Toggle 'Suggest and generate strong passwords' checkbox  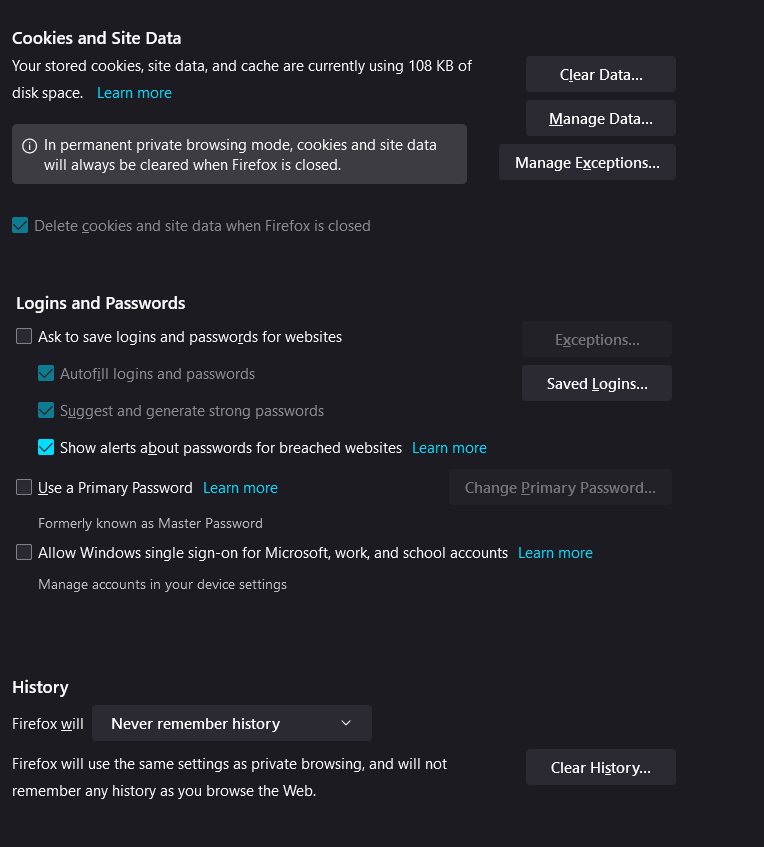point(46,411)
